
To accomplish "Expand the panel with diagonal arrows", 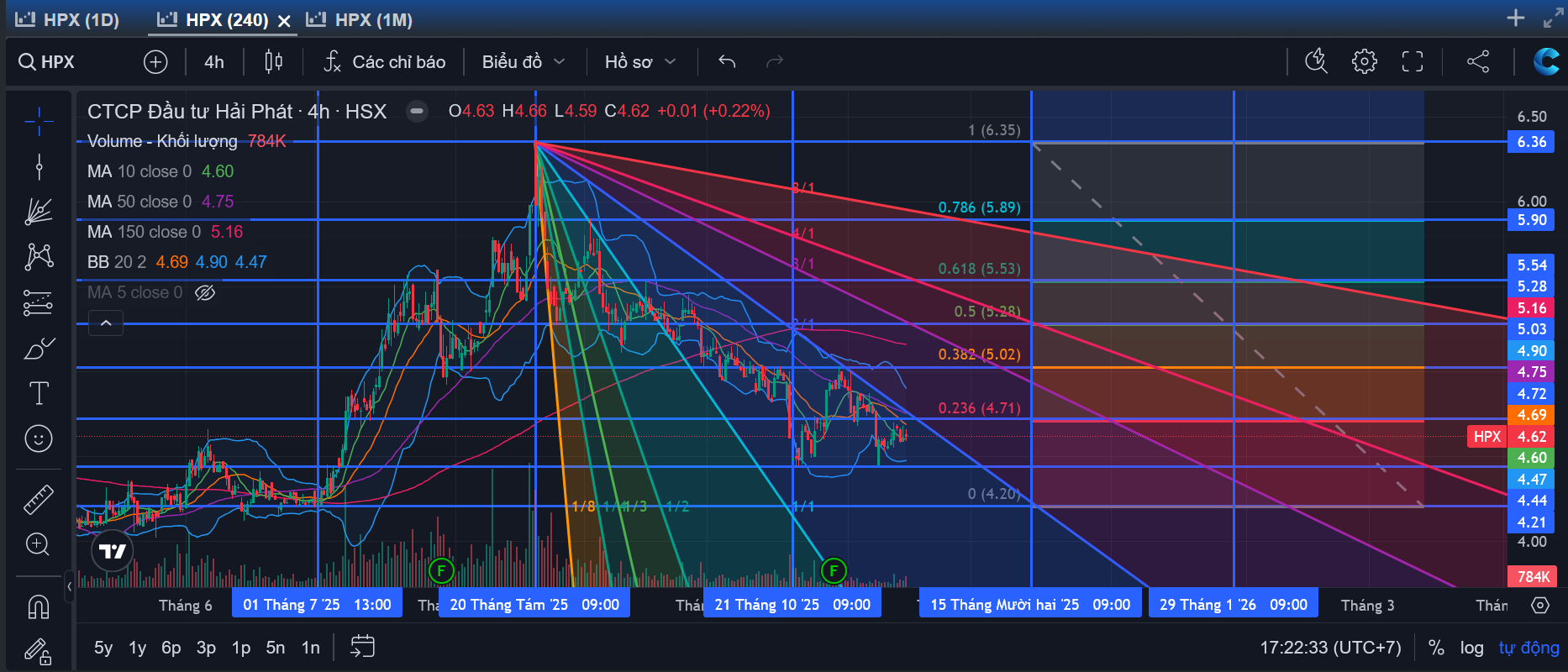I will click(1553, 18).
